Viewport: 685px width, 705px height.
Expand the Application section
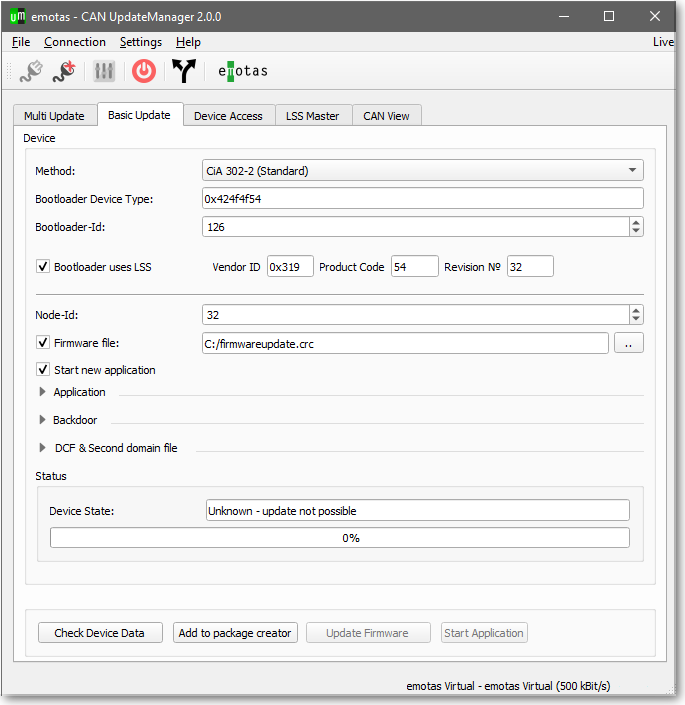[x=42, y=392]
